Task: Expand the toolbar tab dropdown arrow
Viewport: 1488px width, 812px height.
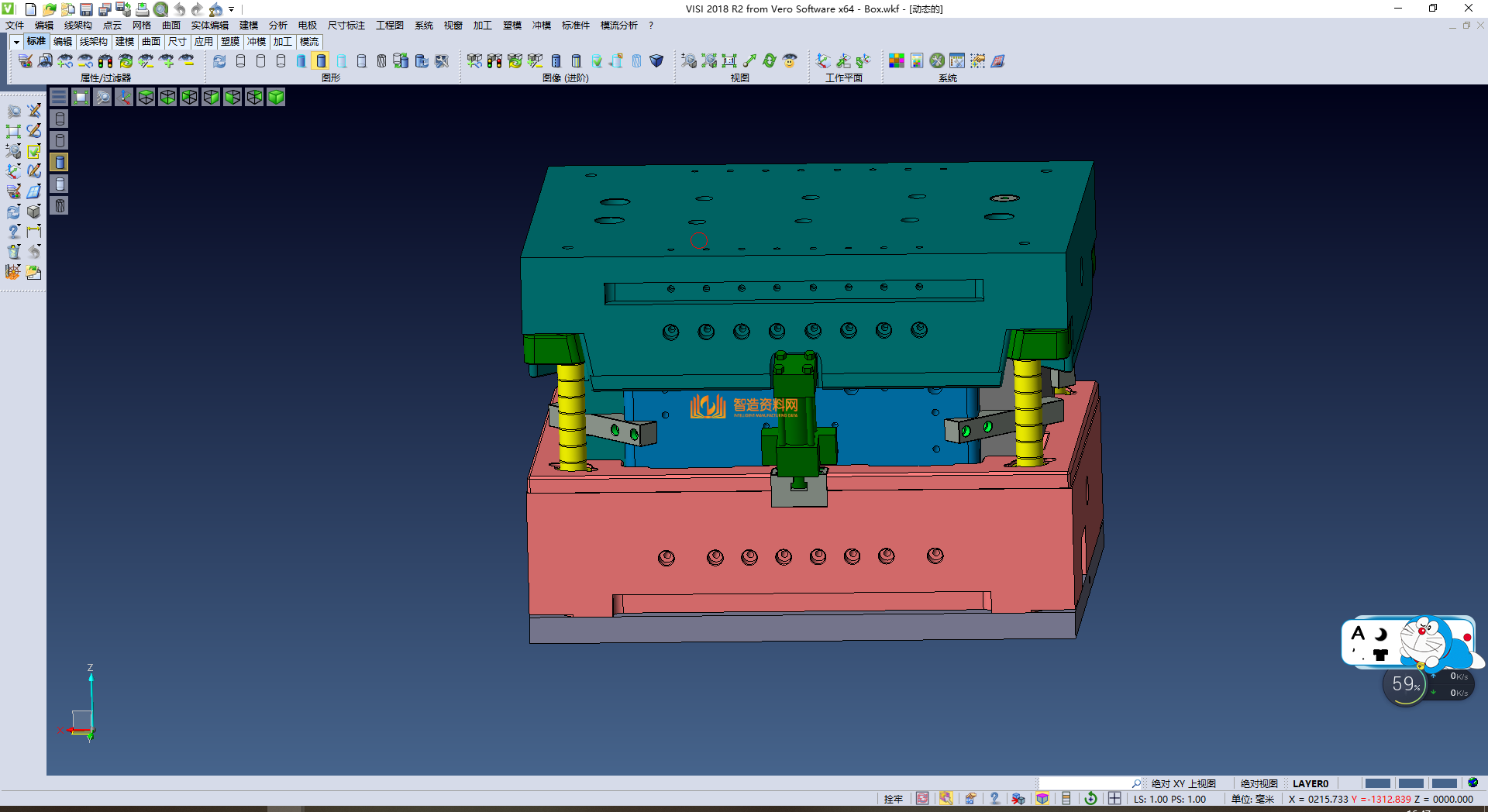Action: click(x=16, y=42)
